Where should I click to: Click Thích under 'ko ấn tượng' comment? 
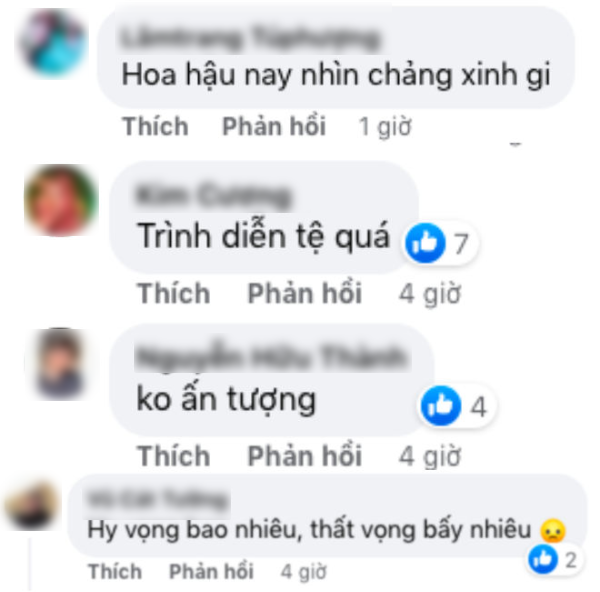pyautogui.click(x=174, y=456)
